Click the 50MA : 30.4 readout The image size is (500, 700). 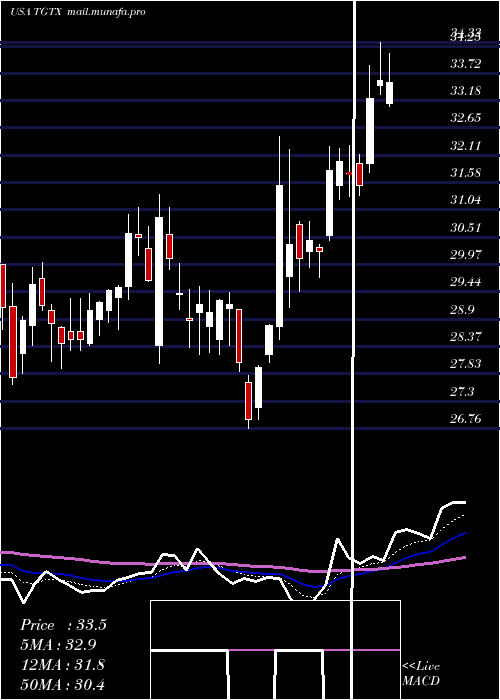click(63, 684)
